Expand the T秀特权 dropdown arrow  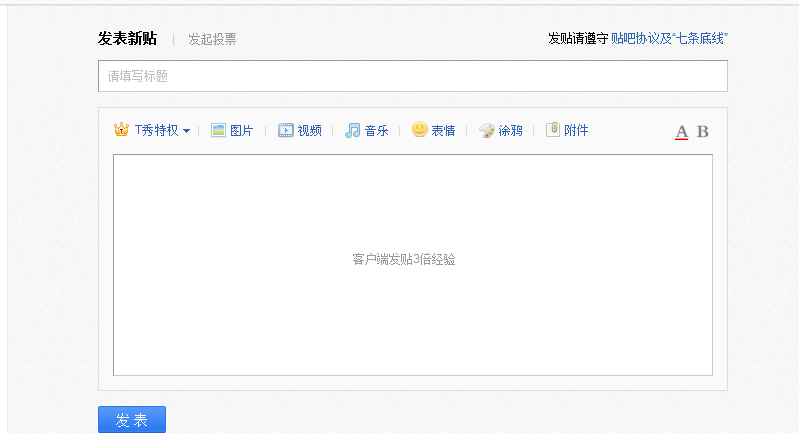pos(186,131)
